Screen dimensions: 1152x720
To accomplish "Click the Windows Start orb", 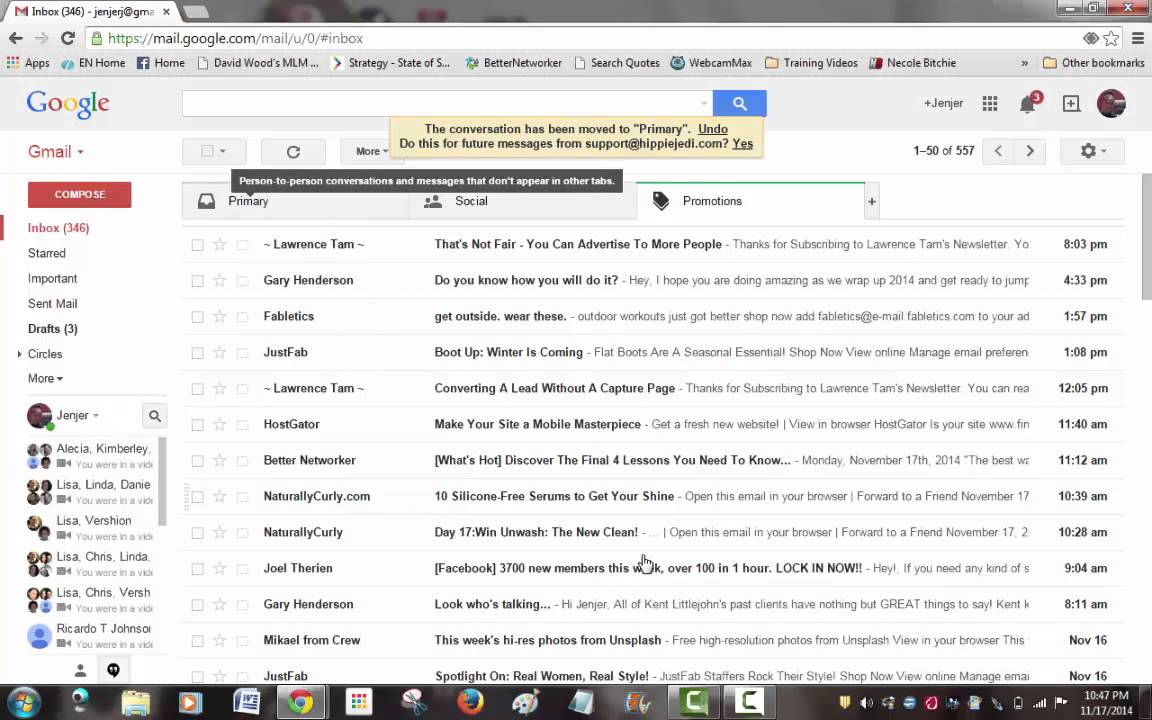I will pyautogui.click(x=23, y=702).
